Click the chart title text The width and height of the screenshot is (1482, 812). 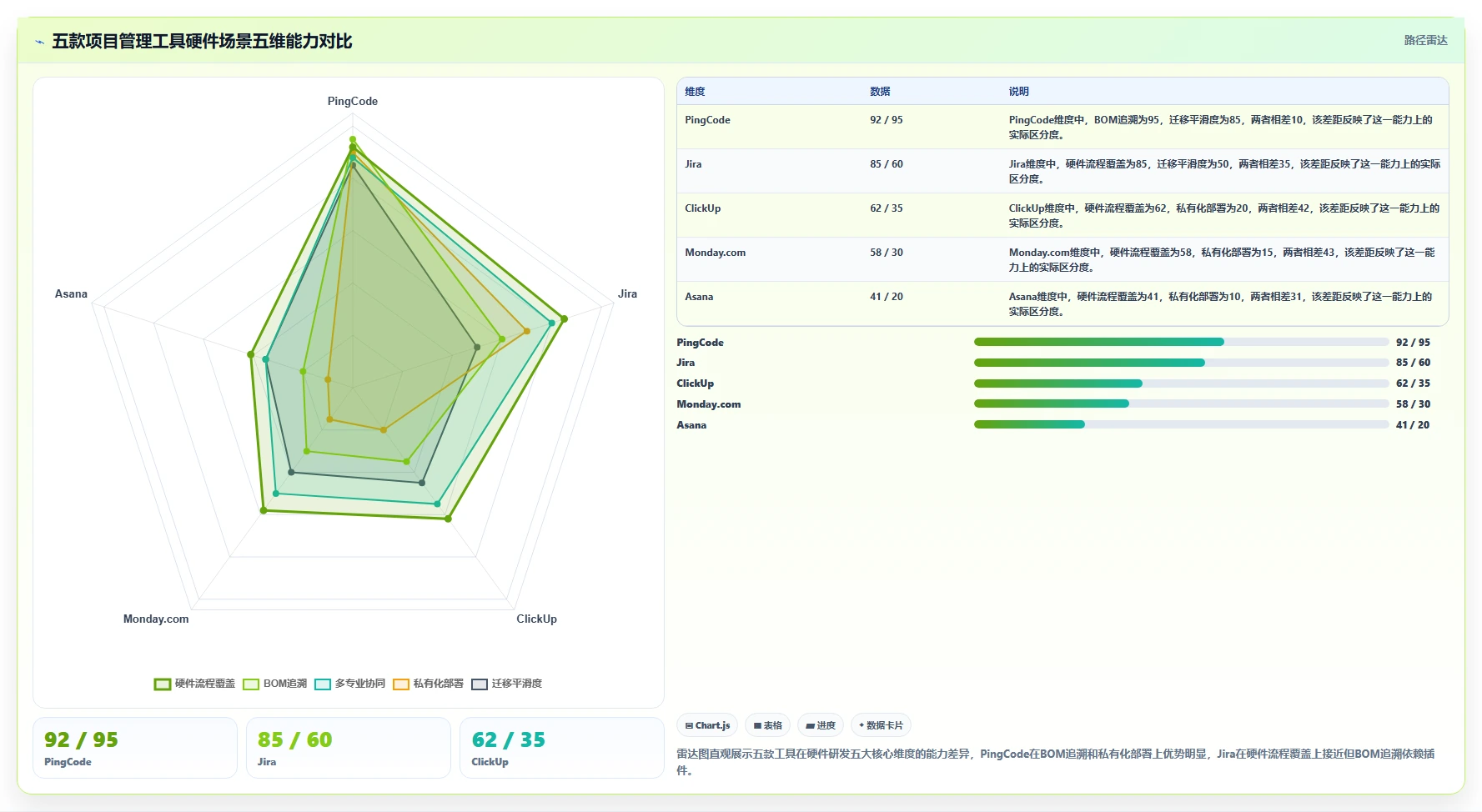tap(202, 42)
